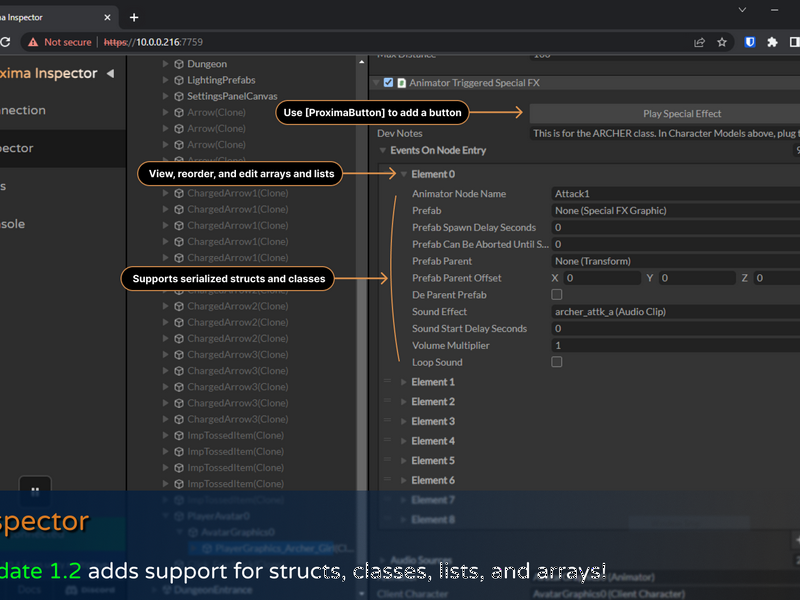
Task: Click the Prefab field None (Special FX Graphic)
Action: (x=676, y=211)
